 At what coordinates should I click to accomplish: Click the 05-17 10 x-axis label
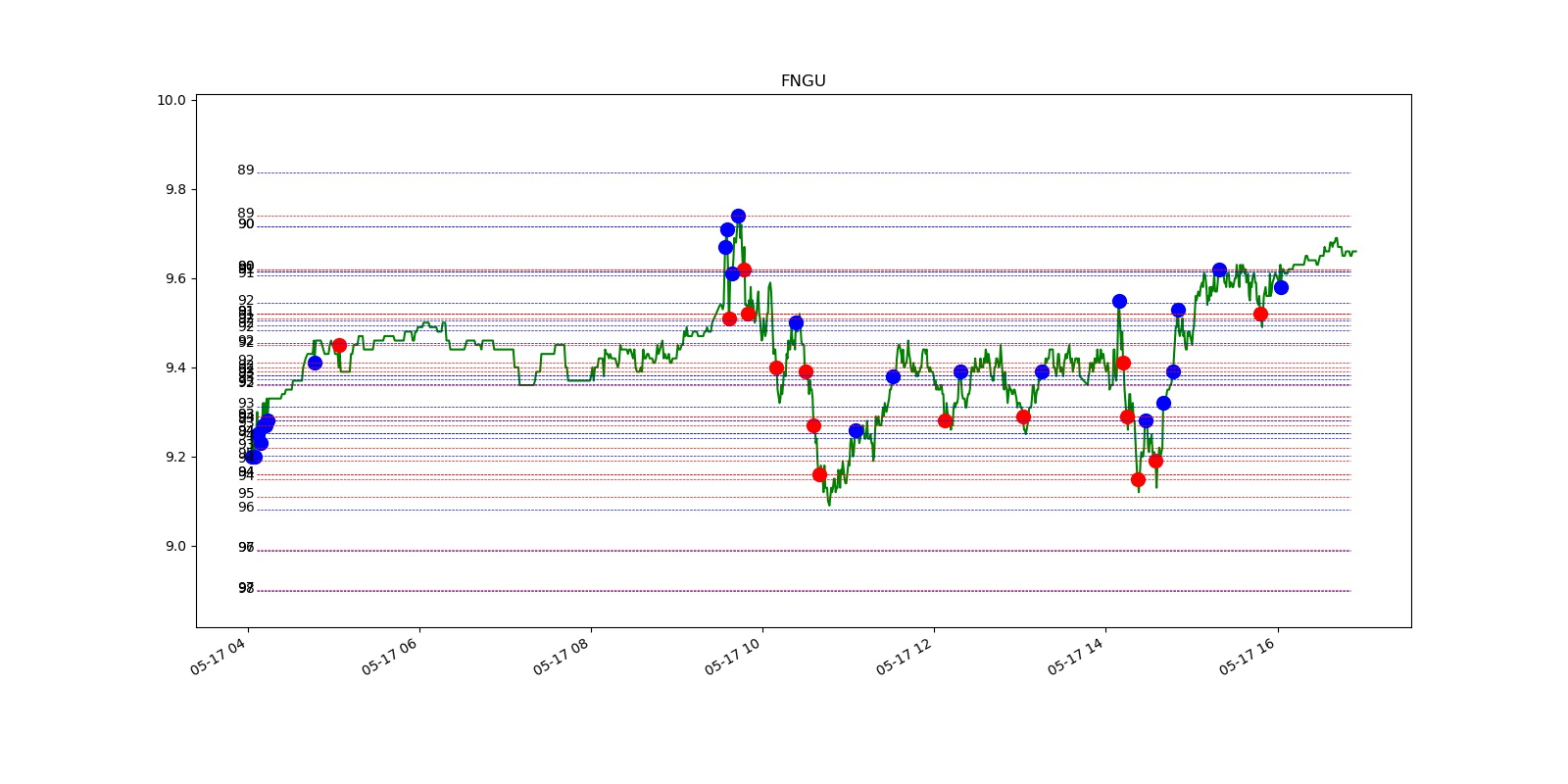pyautogui.click(x=733, y=655)
